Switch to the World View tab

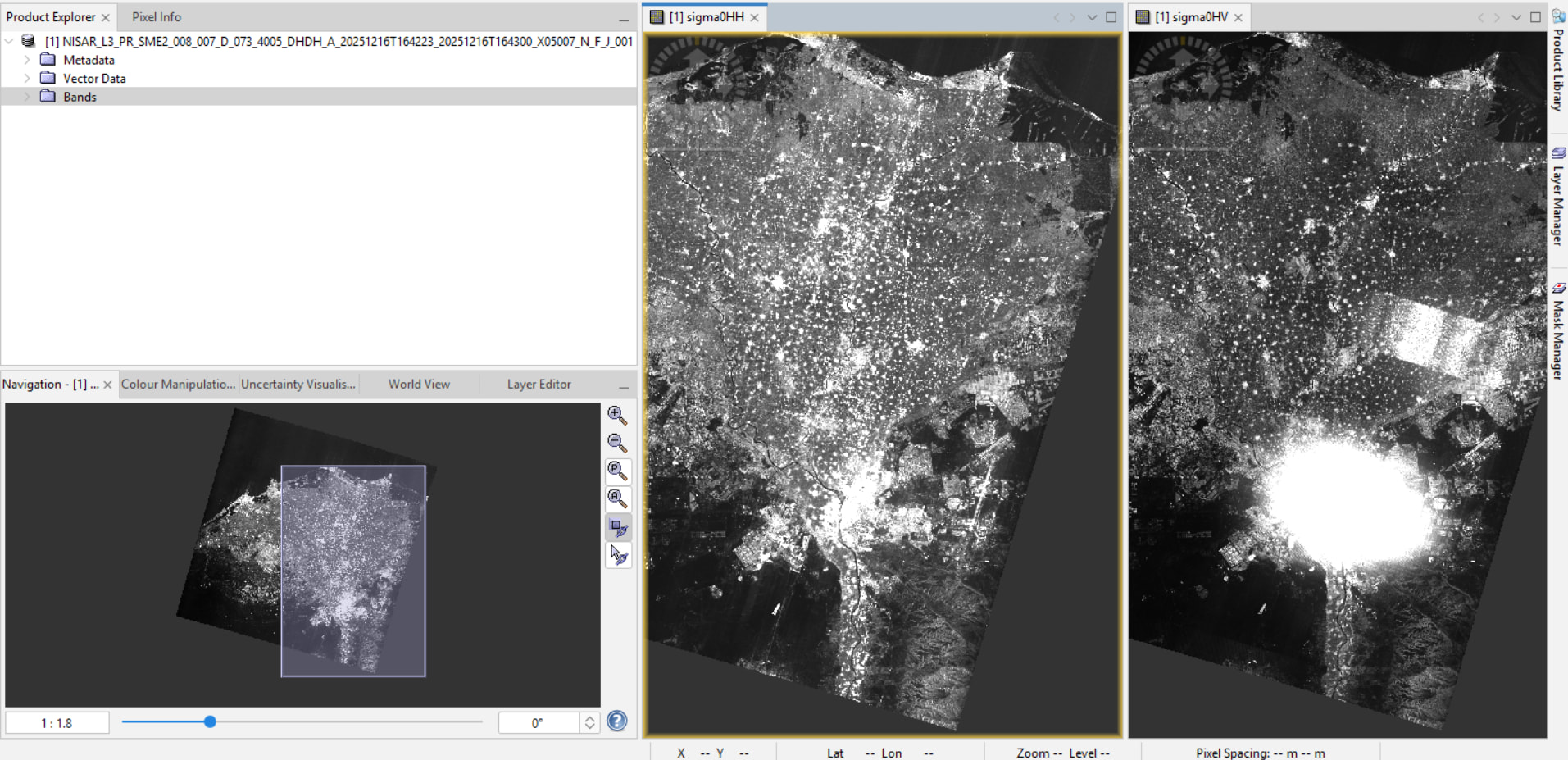pos(419,385)
